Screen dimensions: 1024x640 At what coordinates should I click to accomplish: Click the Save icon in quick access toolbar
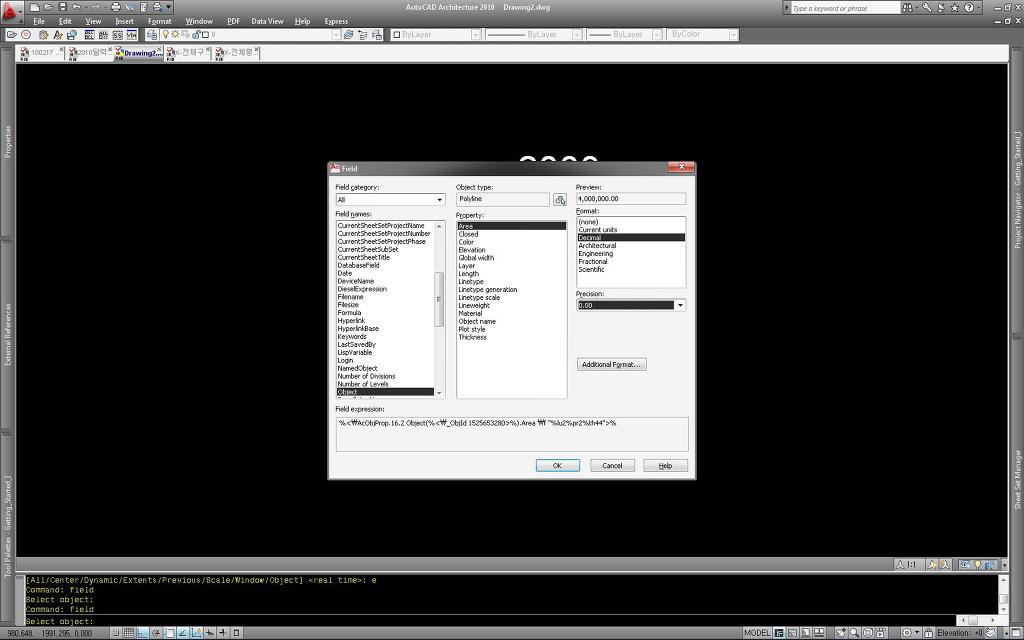[62, 7]
